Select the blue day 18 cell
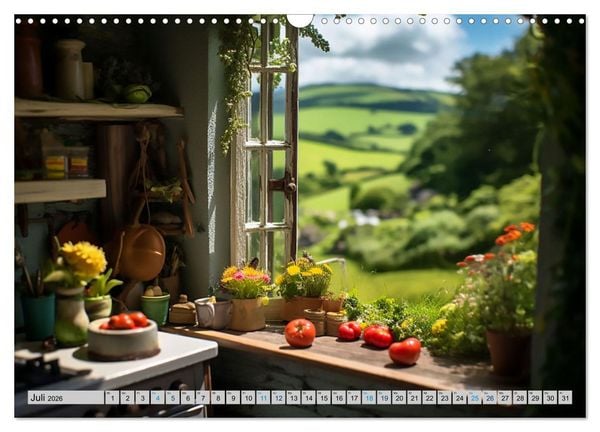This screenshot has width=600, height=432. (369, 397)
